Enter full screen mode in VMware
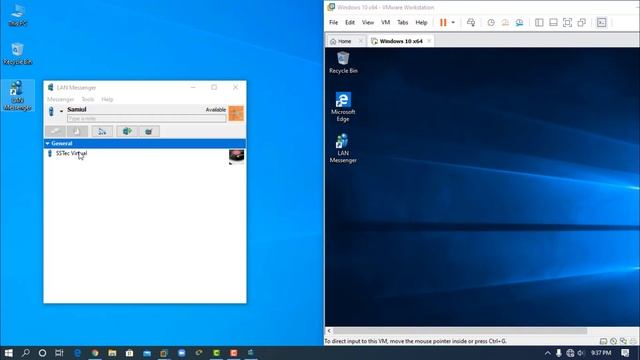640x360 pixels. click(567, 22)
